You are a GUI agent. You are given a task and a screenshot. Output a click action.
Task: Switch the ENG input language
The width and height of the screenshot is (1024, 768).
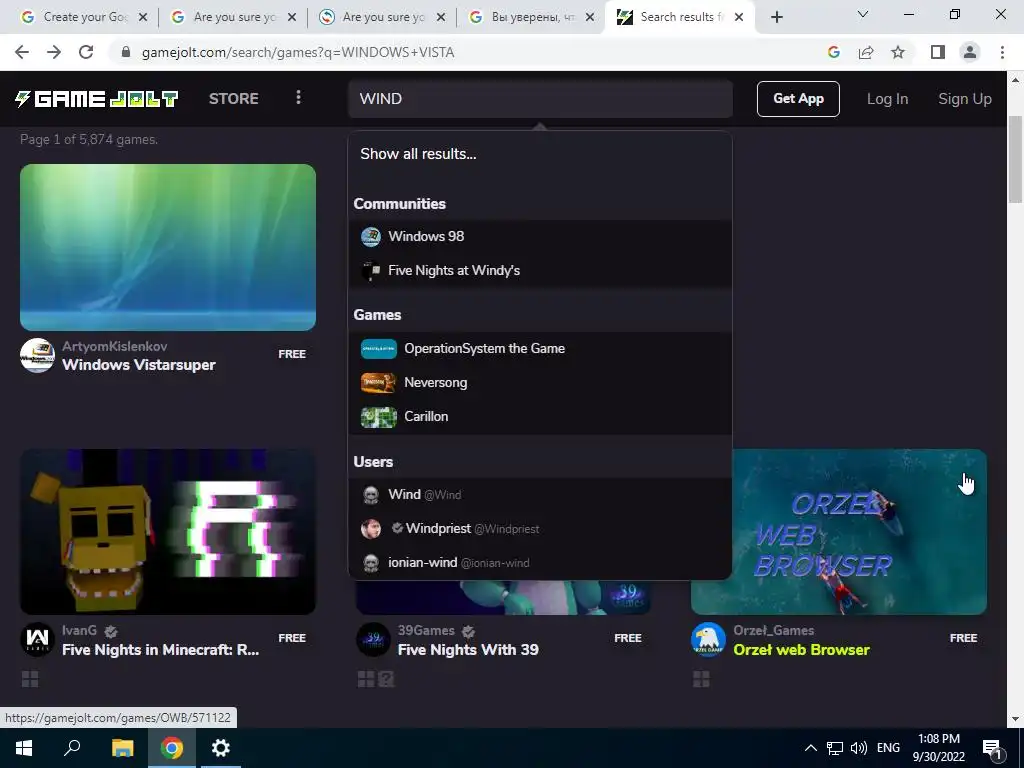[888, 748]
